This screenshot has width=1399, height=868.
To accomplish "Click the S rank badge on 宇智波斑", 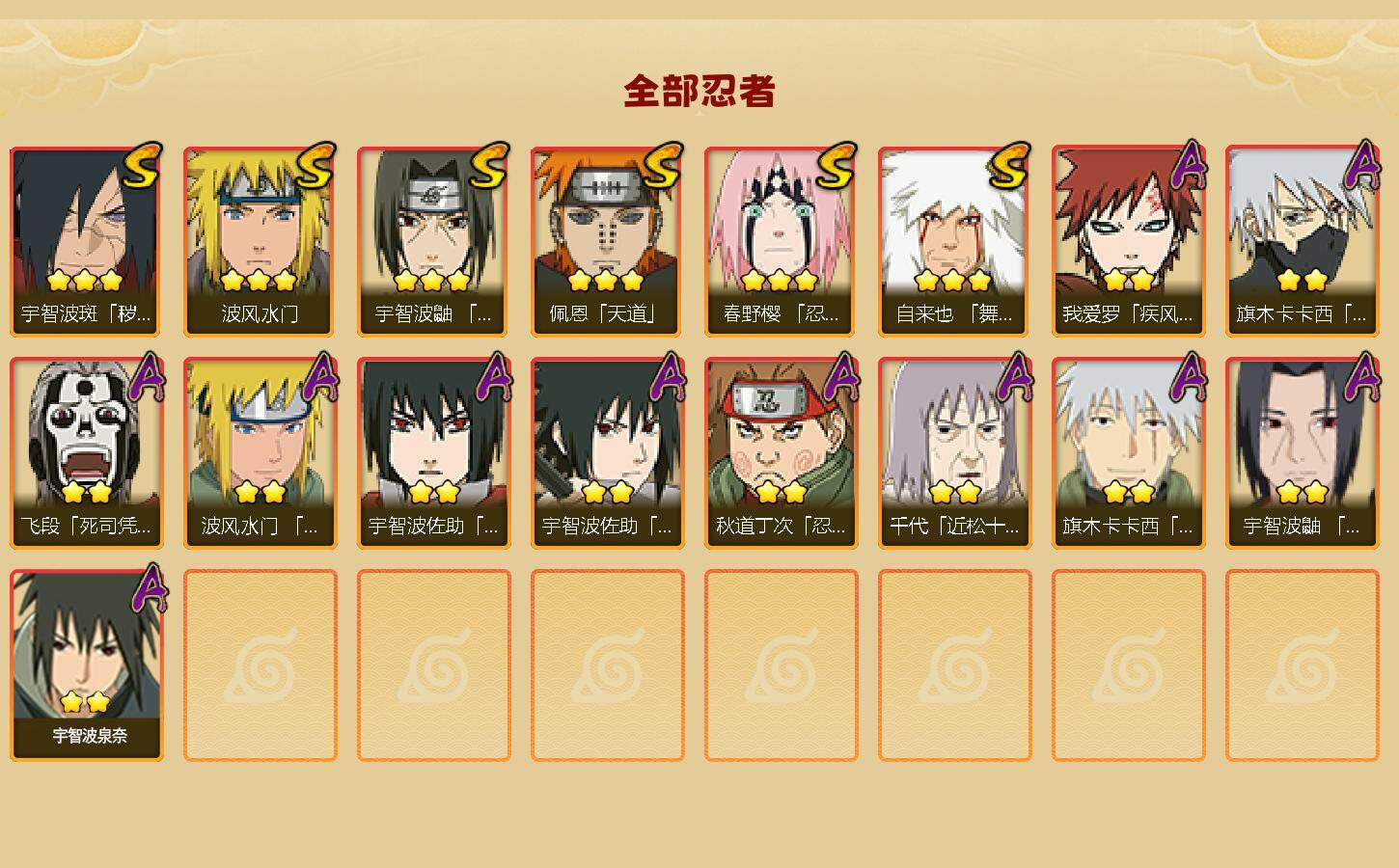I will coord(142,166).
